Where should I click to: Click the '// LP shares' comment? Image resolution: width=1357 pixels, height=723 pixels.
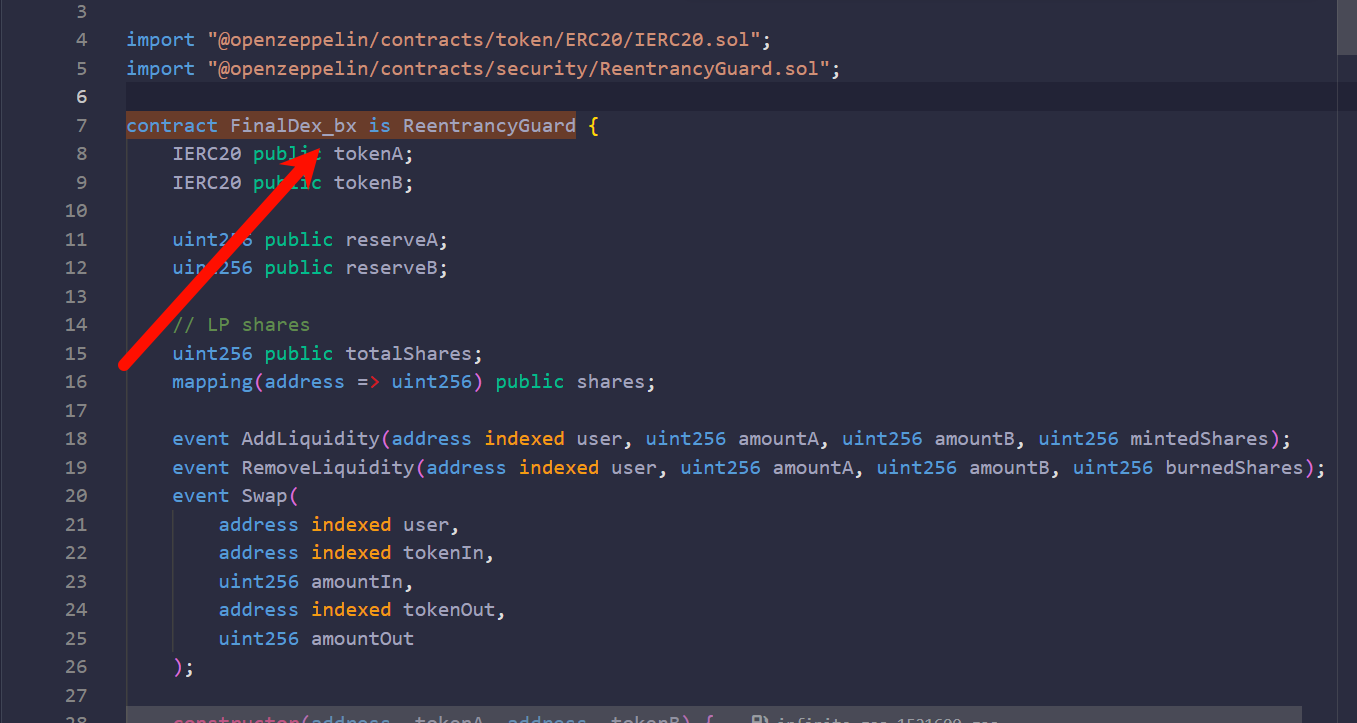[241, 325]
